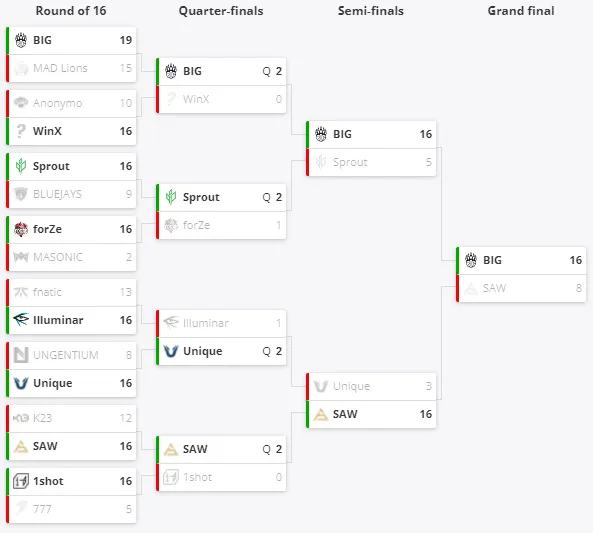This screenshot has width=593, height=533.
Task: Open MAD Lions team link
Action: [60, 68]
